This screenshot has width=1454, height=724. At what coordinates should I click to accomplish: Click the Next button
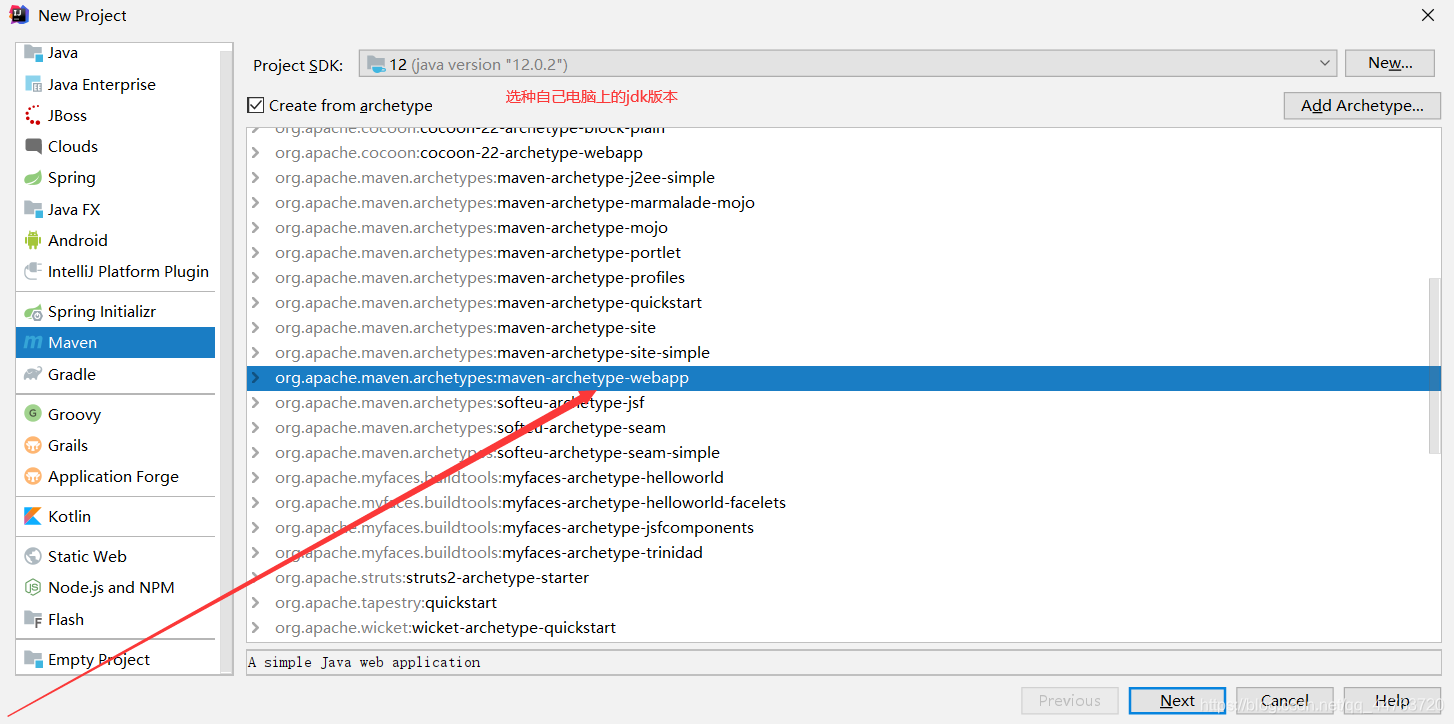(x=1177, y=701)
